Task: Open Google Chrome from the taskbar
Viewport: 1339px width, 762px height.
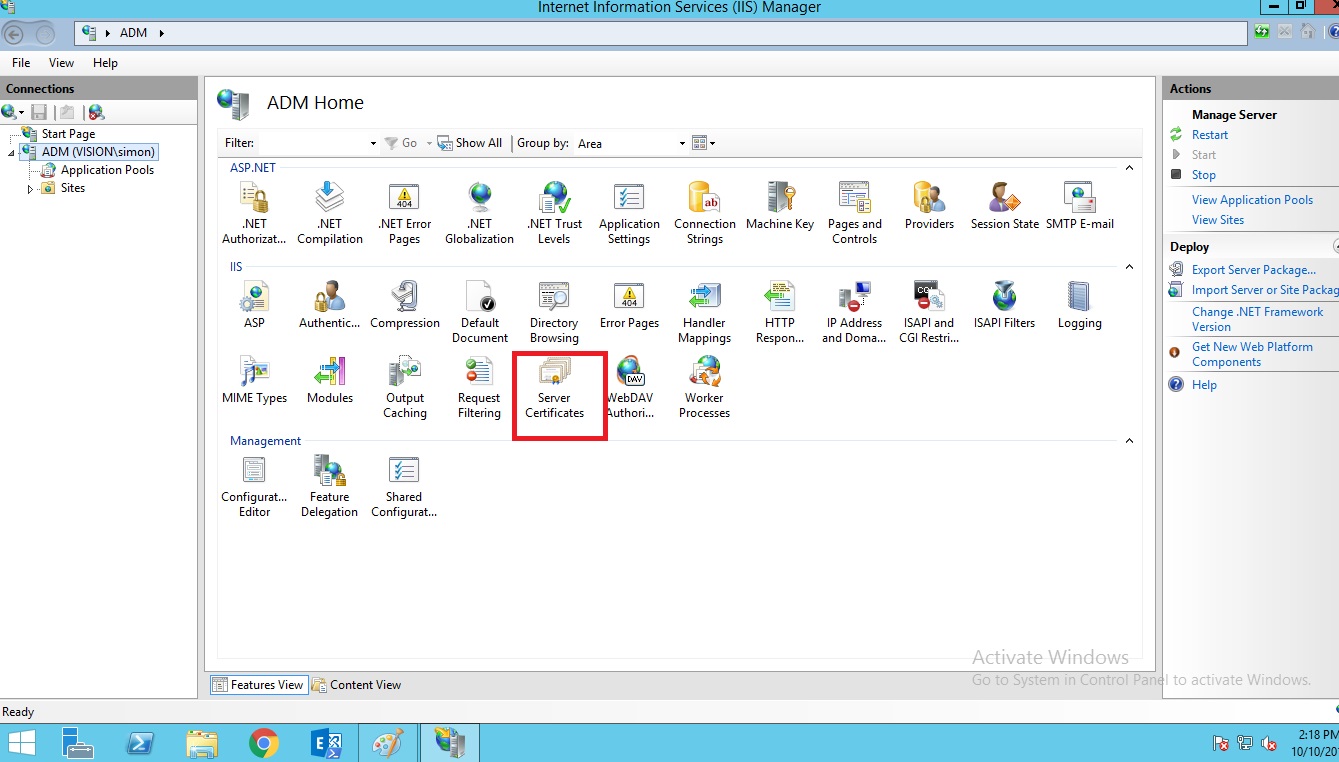Action: tap(264, 743)
